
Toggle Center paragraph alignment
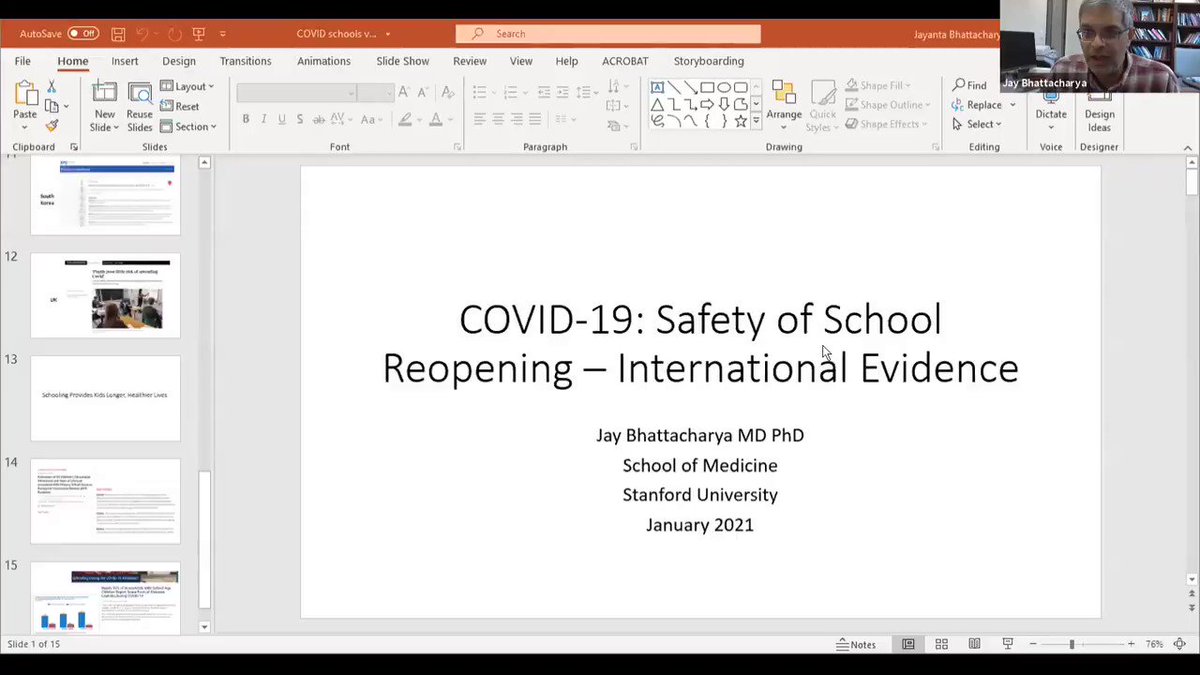pyautogui.click(x=499, y=120)
